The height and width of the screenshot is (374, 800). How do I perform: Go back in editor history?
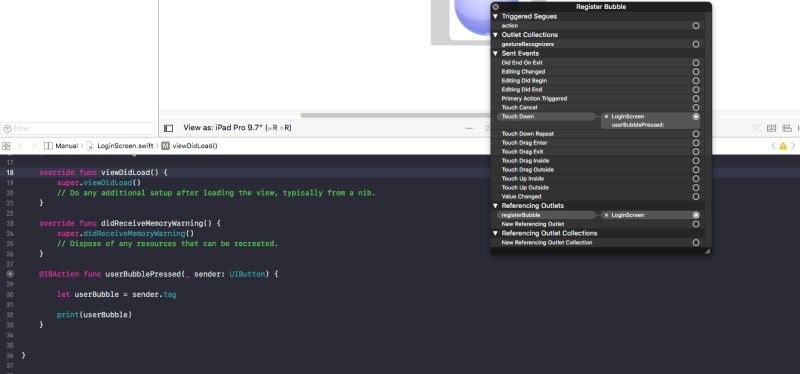[x=21, y=146]
